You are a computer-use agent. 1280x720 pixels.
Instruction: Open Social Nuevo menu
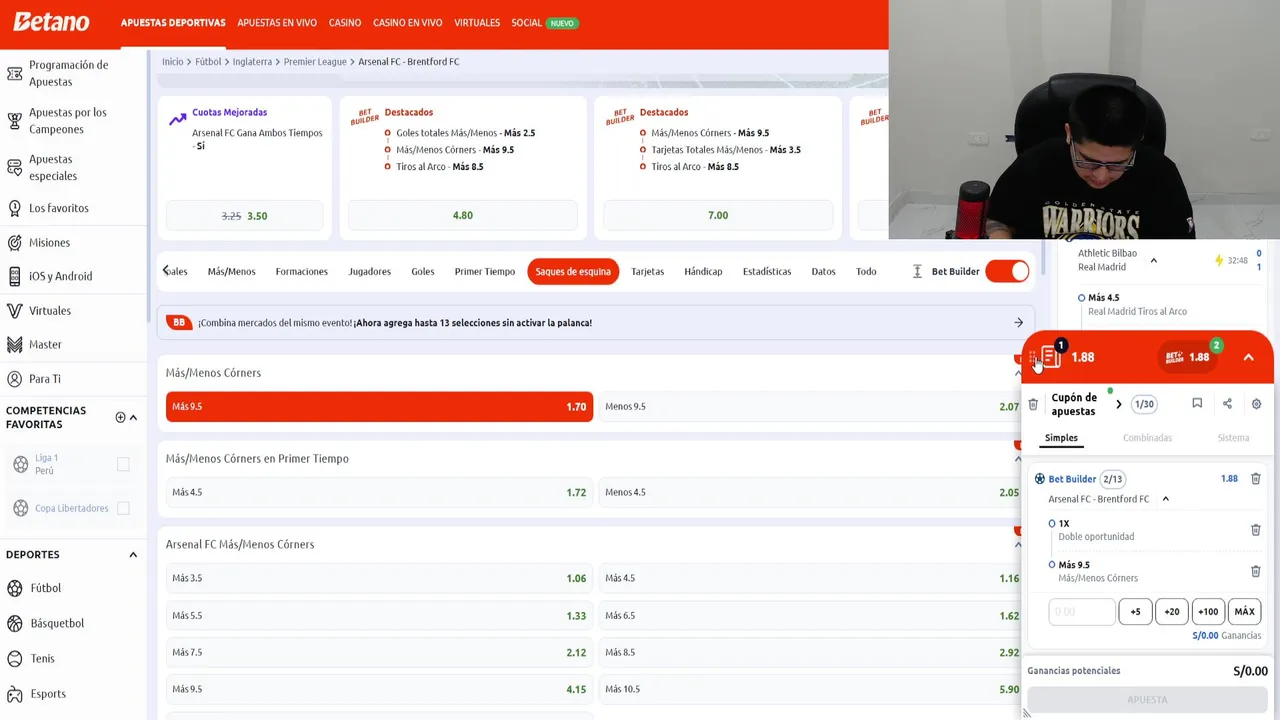(544, 22)
